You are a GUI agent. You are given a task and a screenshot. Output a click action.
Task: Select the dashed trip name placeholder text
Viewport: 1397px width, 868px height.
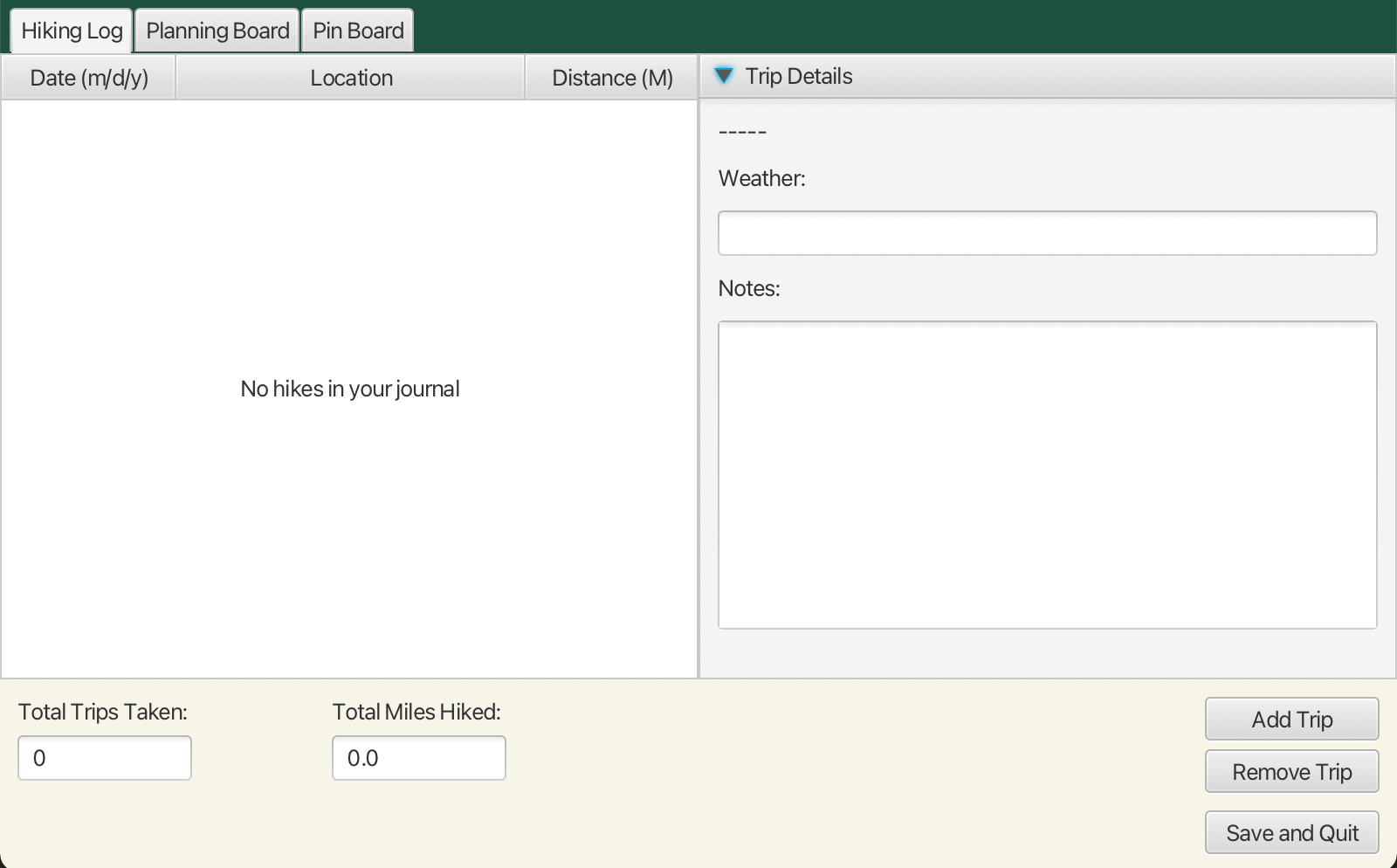[x=742, y=131]
